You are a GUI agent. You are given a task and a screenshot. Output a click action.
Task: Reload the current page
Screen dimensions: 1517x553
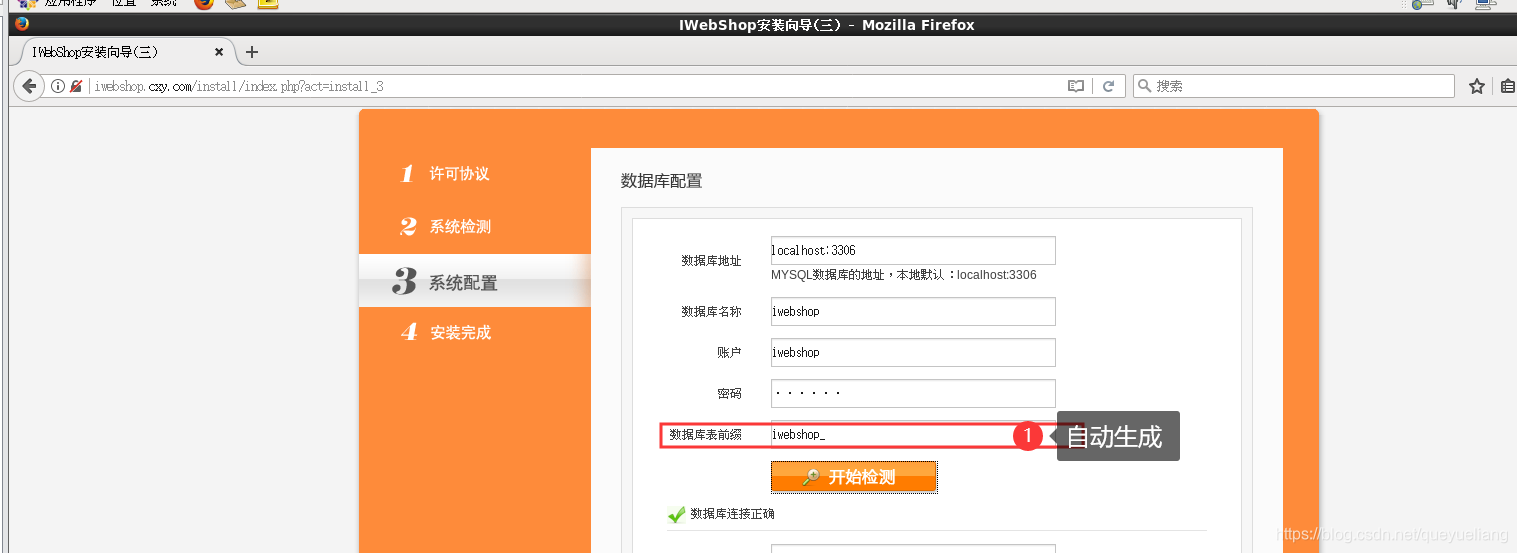tap(1108, 87)
